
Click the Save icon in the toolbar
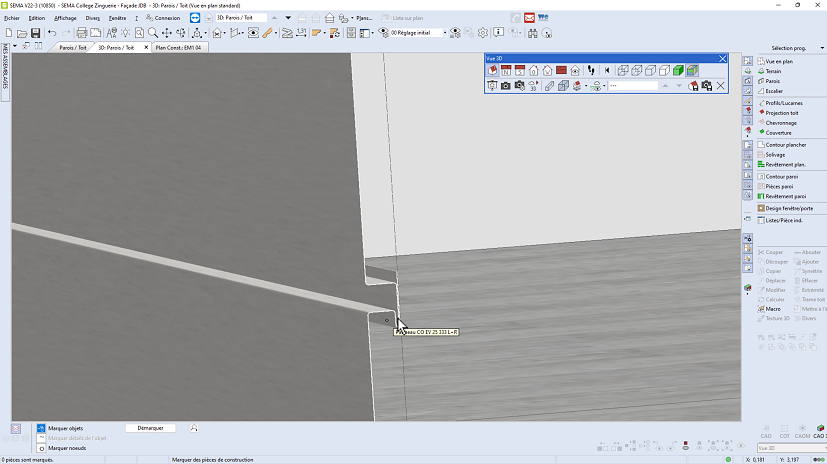(35, 33)
